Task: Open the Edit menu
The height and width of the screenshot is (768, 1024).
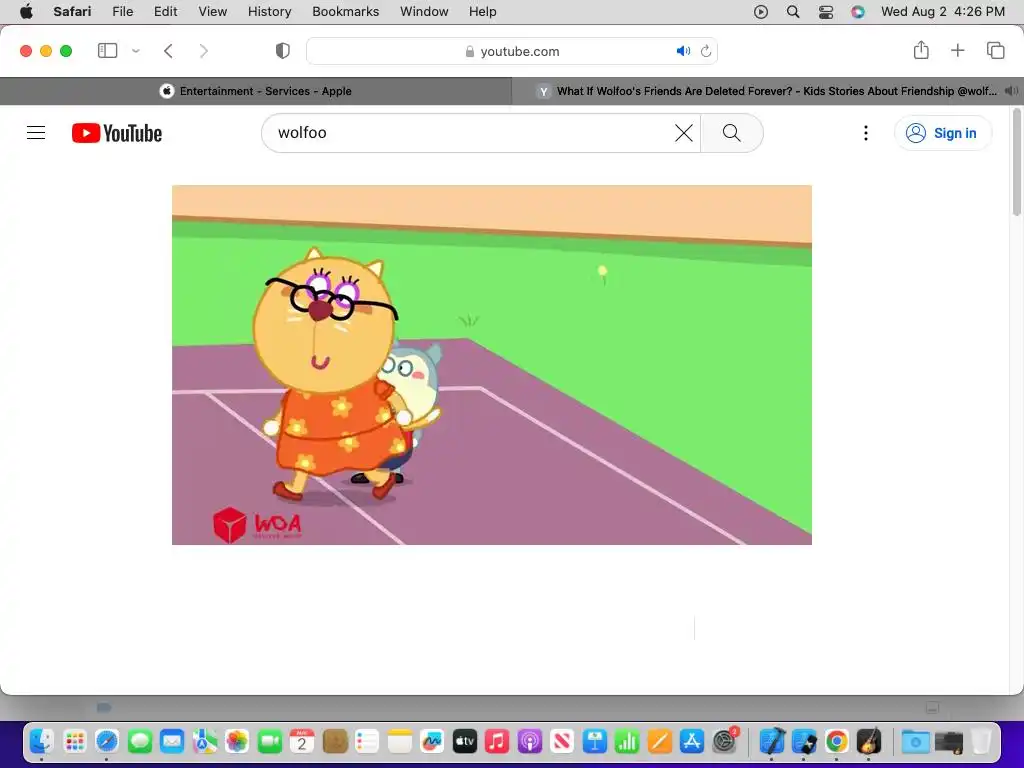Action: [165, 12]
